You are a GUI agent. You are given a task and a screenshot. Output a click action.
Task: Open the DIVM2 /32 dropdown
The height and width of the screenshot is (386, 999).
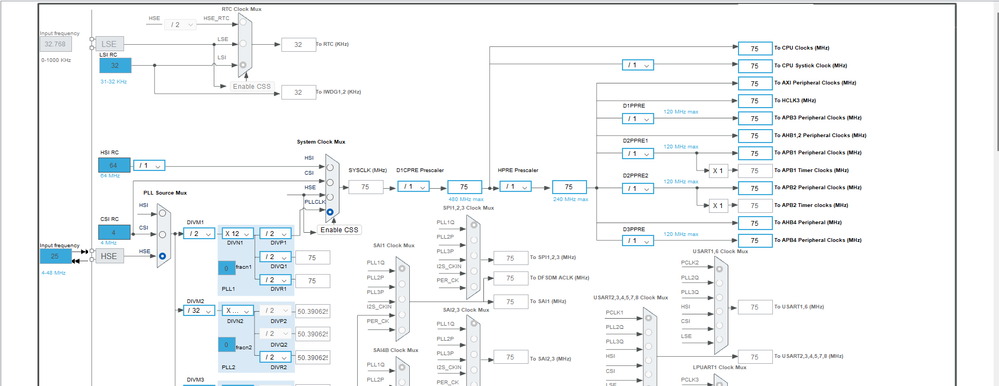click(199, 311)
